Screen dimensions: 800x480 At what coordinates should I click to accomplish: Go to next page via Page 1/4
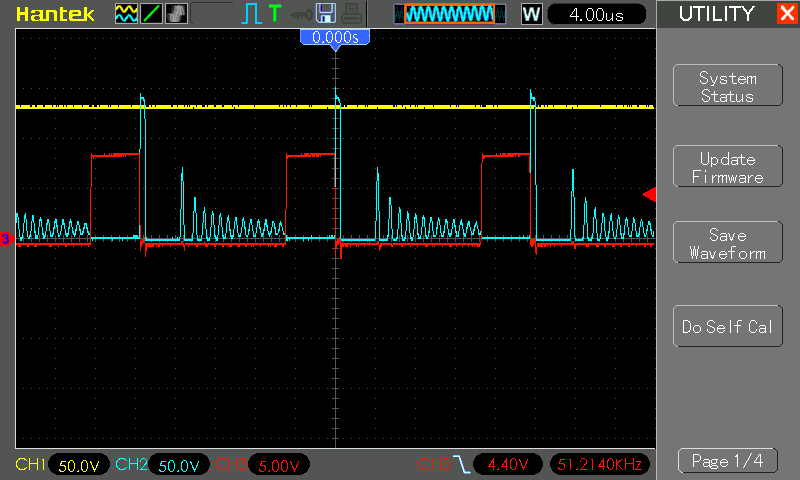click(x=728, y=461)
